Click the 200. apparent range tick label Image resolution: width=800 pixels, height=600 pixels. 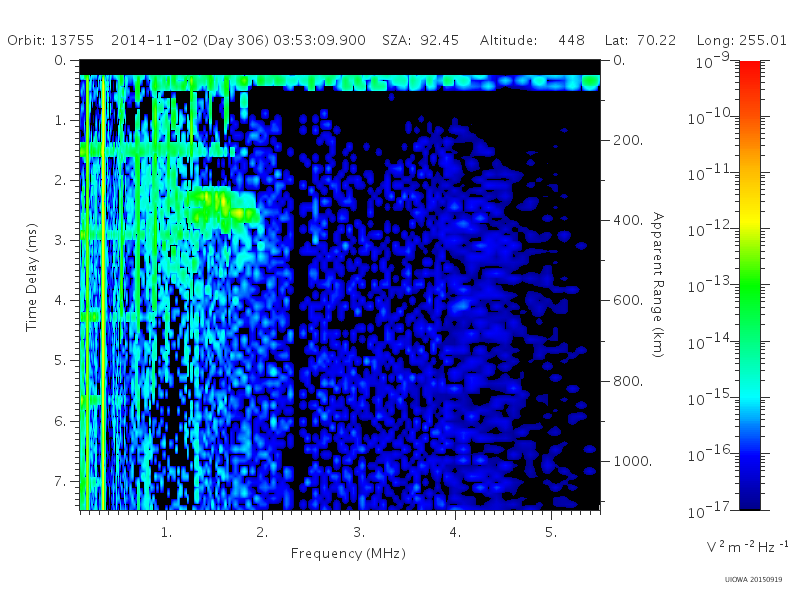tap(628, 140)
